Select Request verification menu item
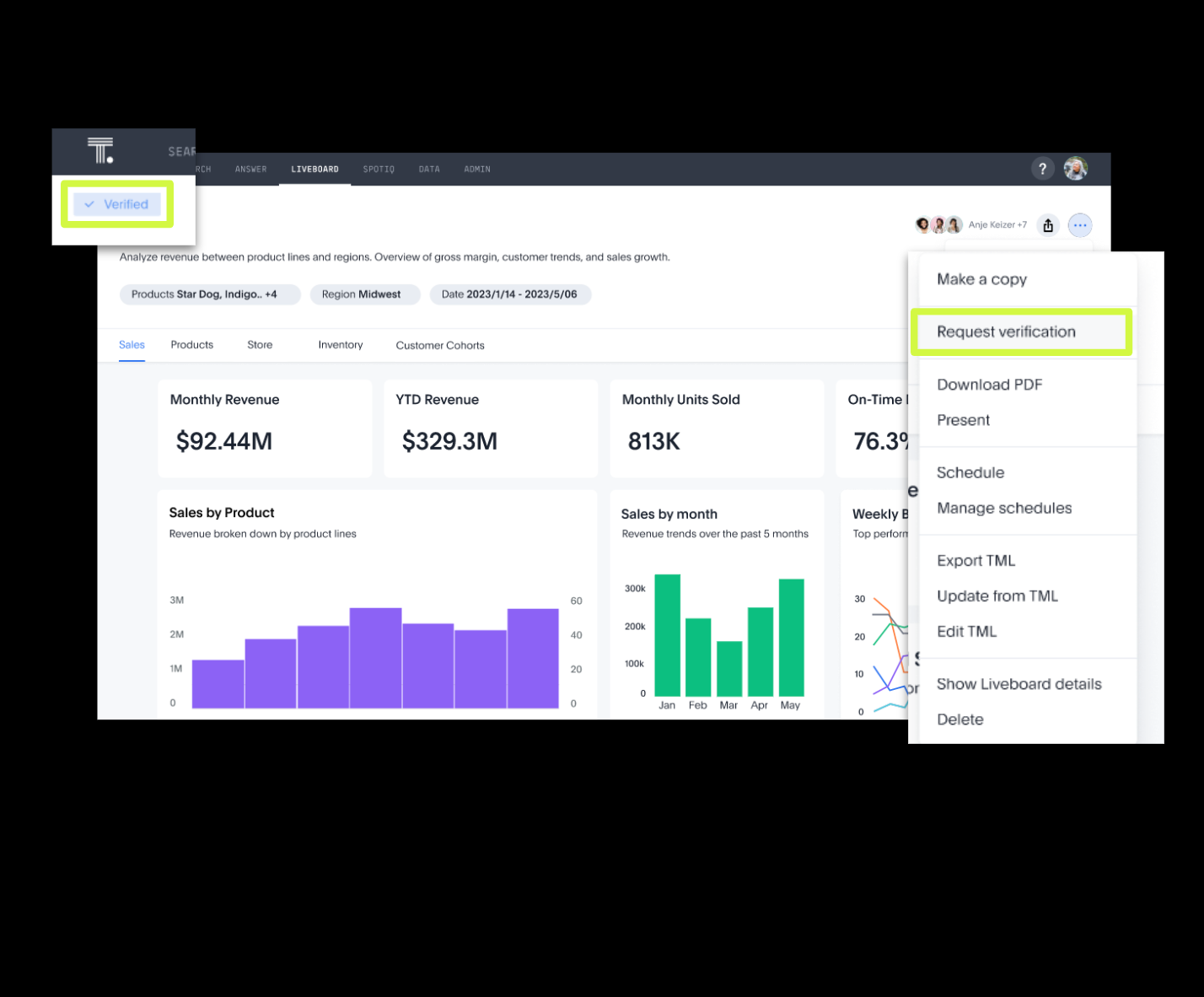 (1021, 331)
